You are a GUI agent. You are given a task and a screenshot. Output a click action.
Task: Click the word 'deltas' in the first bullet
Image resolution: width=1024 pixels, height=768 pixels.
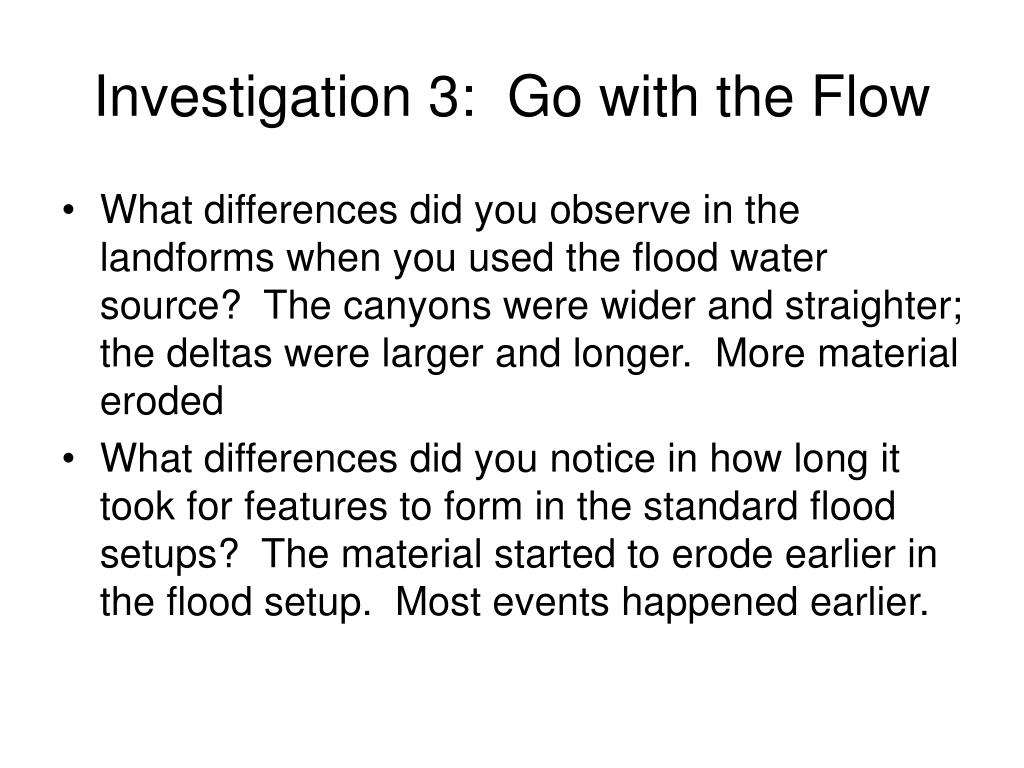(x=219, y=353)
